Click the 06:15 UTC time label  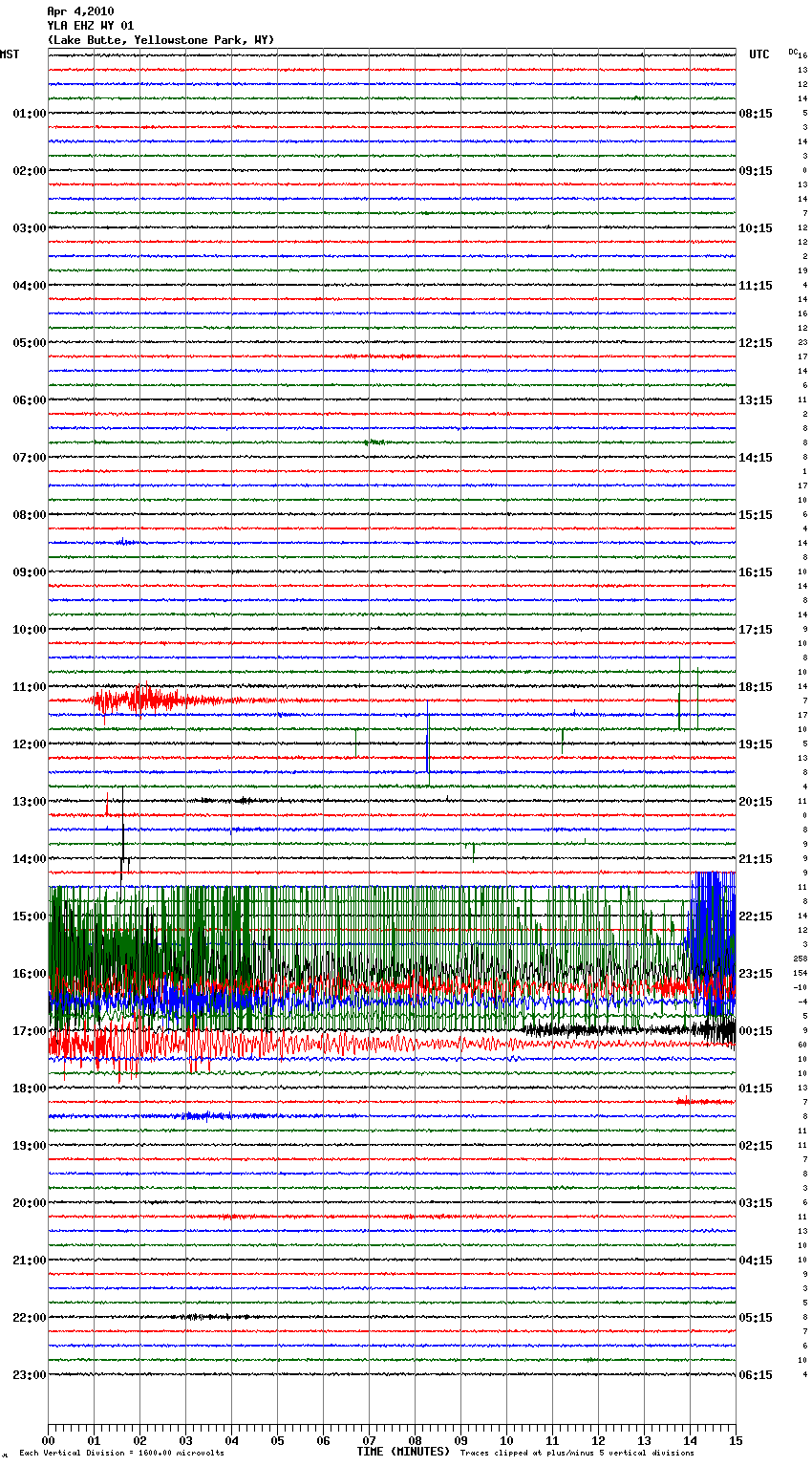[756, 1375]
